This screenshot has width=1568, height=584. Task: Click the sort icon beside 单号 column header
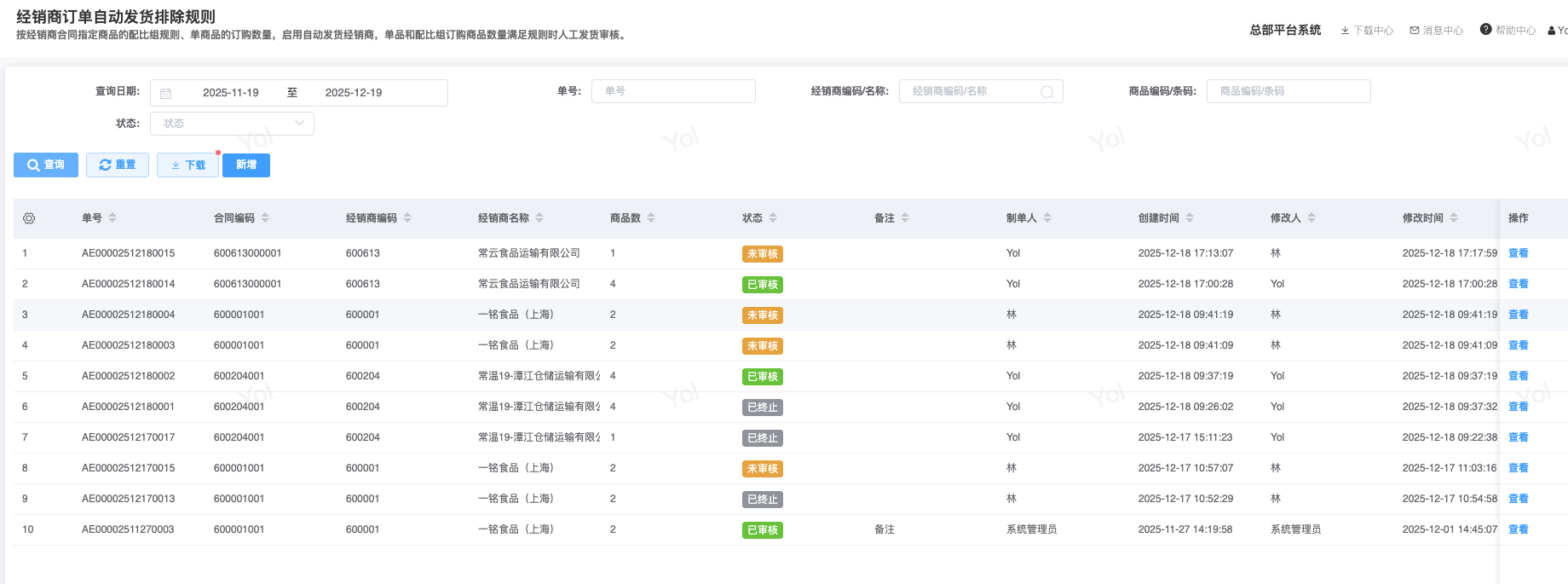tap(112, 218)
